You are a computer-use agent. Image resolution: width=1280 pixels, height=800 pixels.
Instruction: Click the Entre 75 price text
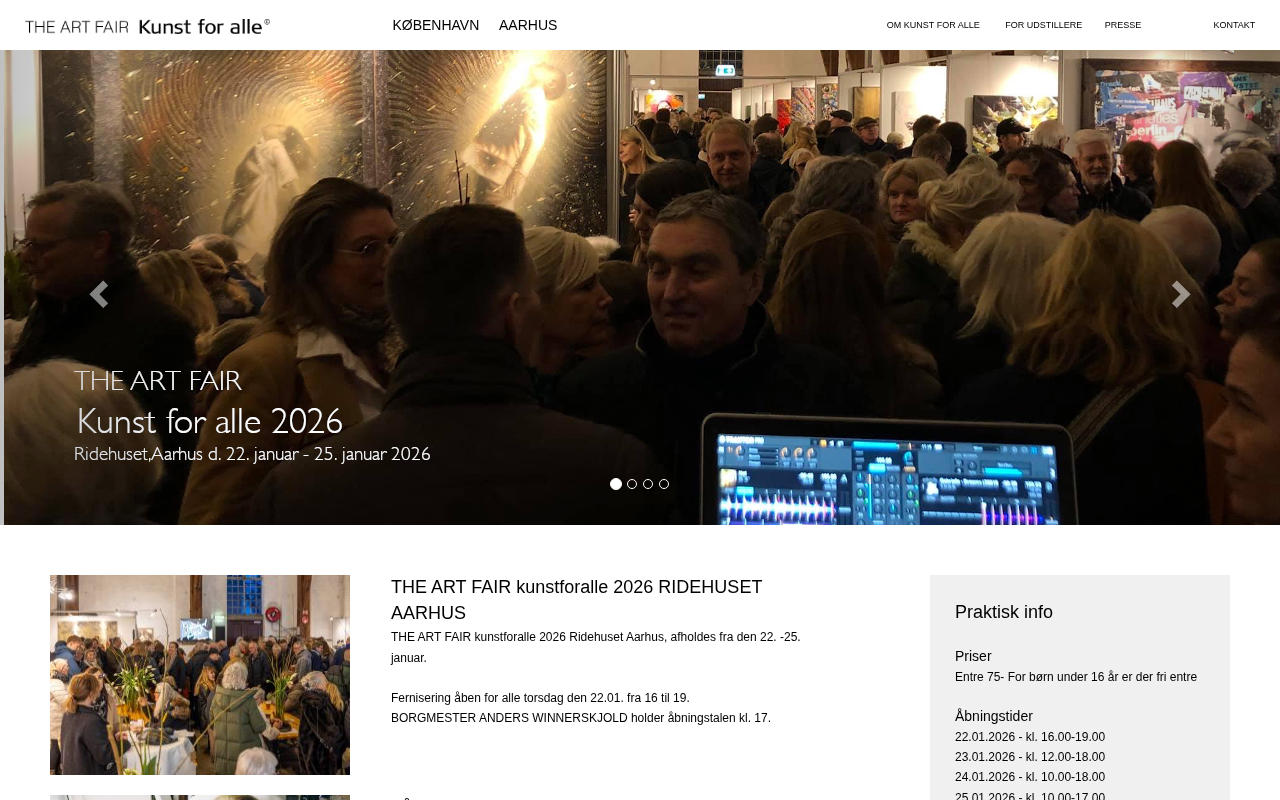1076,677
